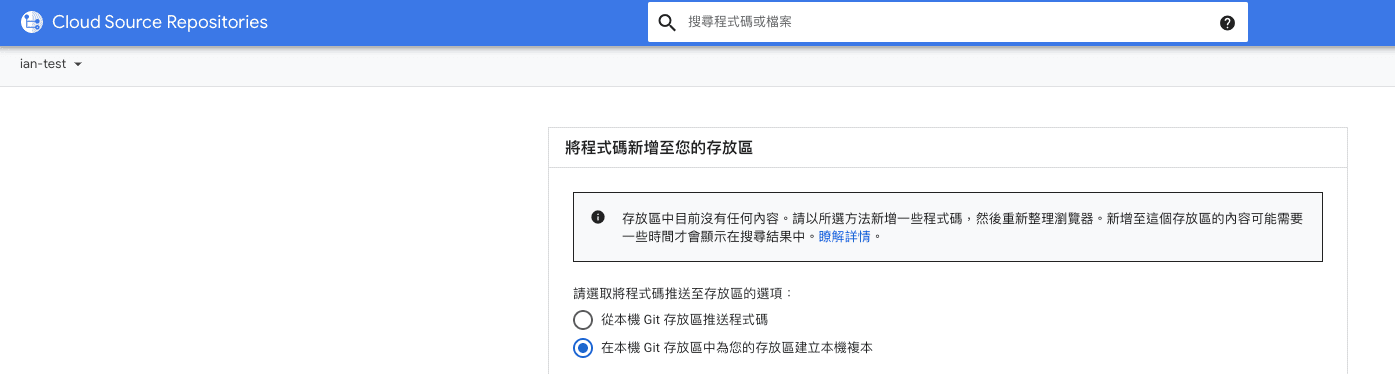Select 在本機 Git 存放區中為您的存放區建立本機複本 radio option
The image size is (1395, 374).
point(583,348)
